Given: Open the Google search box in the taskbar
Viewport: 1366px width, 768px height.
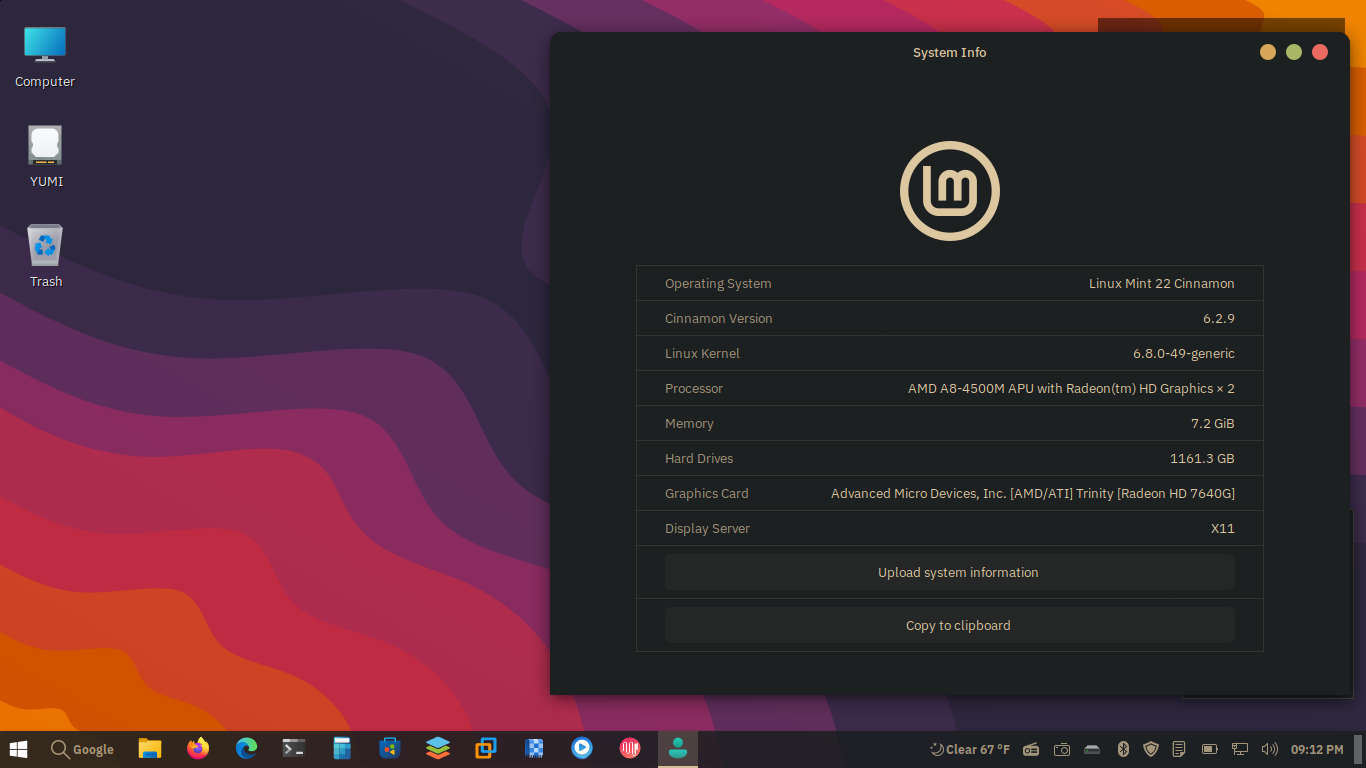Looking at the screenshot, I should [82, 749].
